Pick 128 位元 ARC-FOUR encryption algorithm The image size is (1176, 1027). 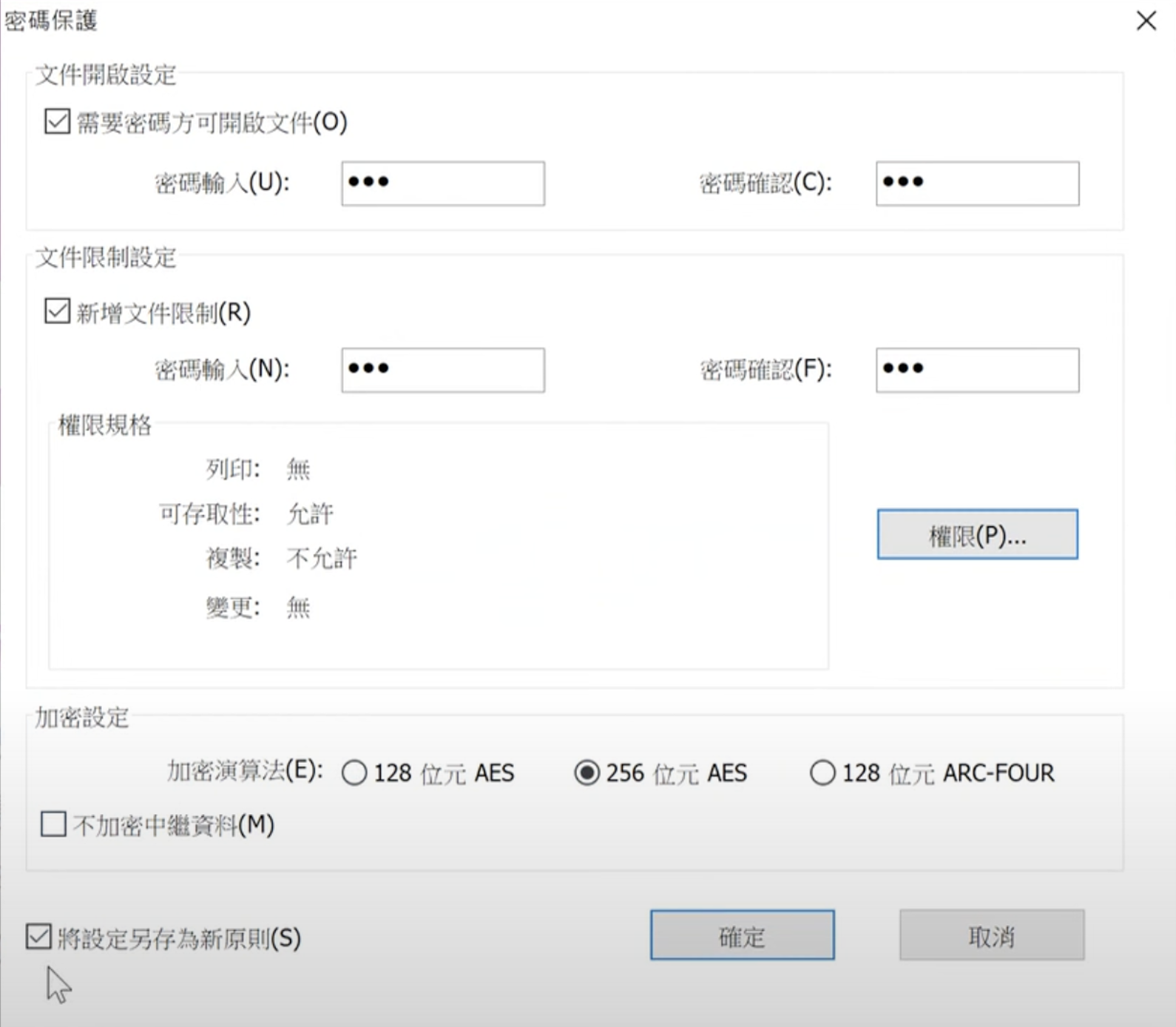click(x=822, y=773)
